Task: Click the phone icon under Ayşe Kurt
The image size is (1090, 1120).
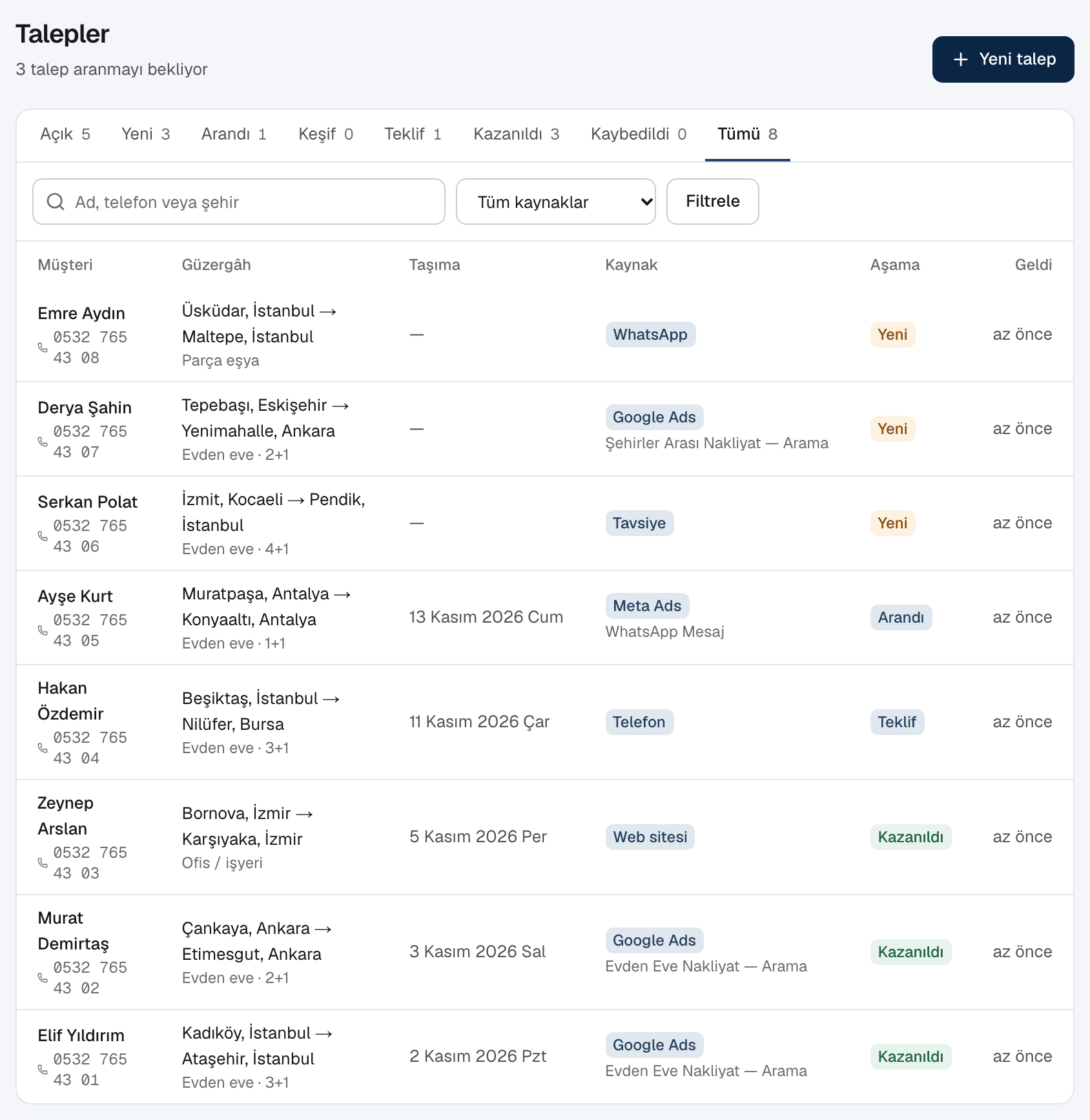Action: click(43, 630)
